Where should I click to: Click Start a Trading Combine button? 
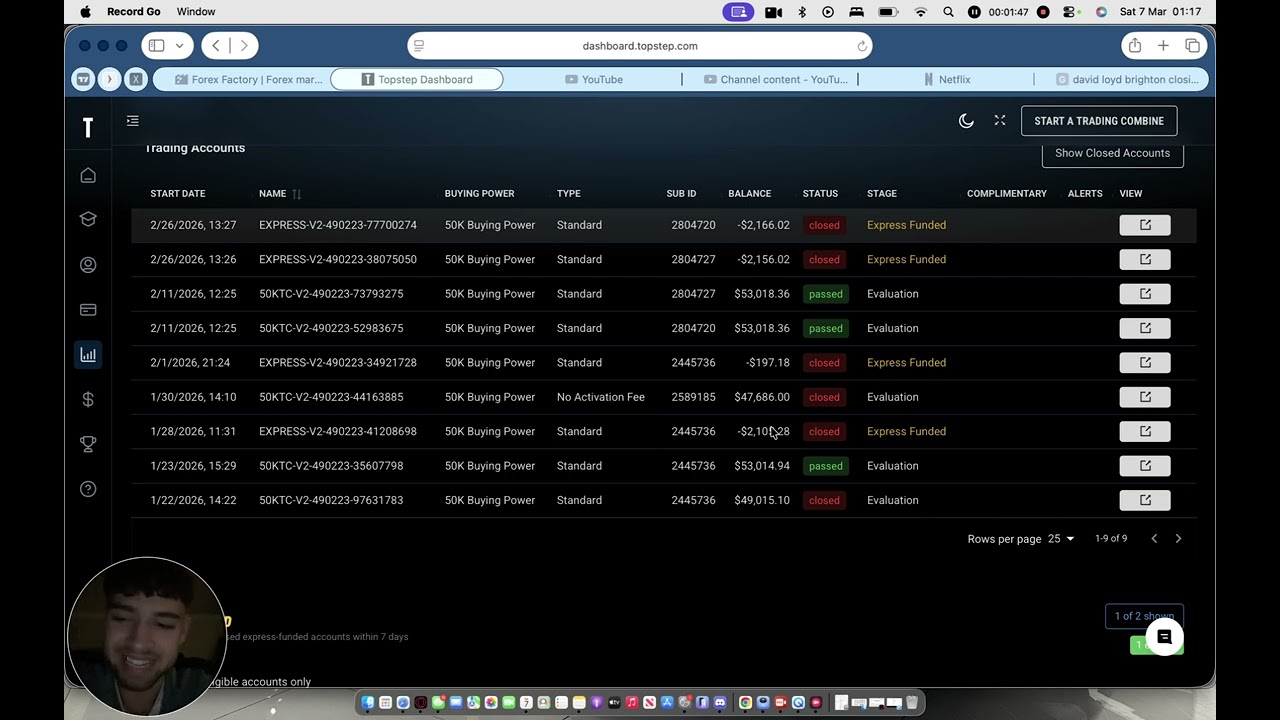(1099, 121)
